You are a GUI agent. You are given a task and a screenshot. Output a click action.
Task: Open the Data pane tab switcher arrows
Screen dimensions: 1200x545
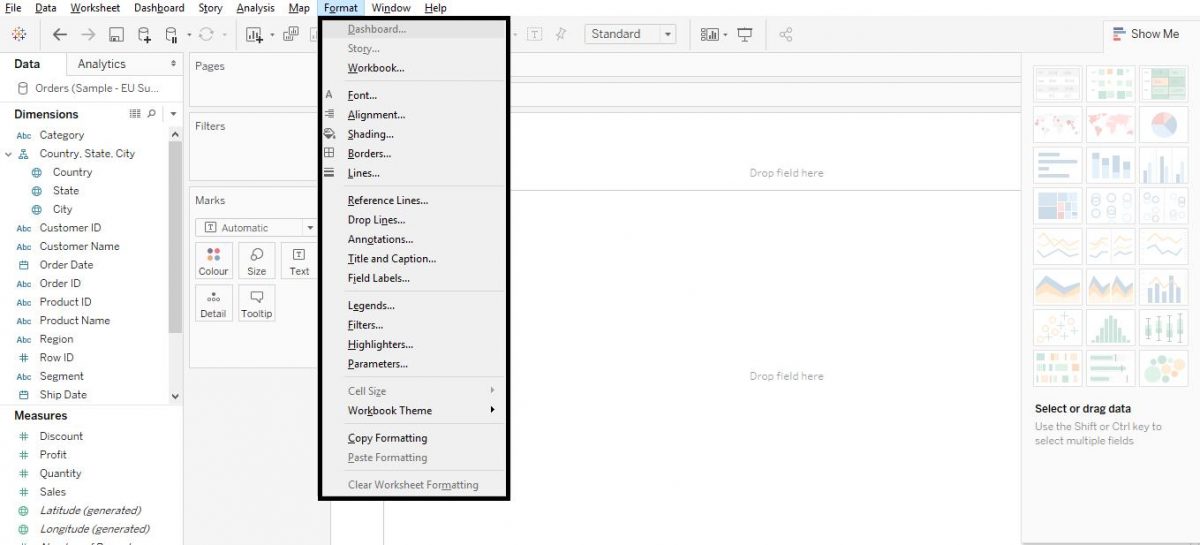tap(173, 64)
